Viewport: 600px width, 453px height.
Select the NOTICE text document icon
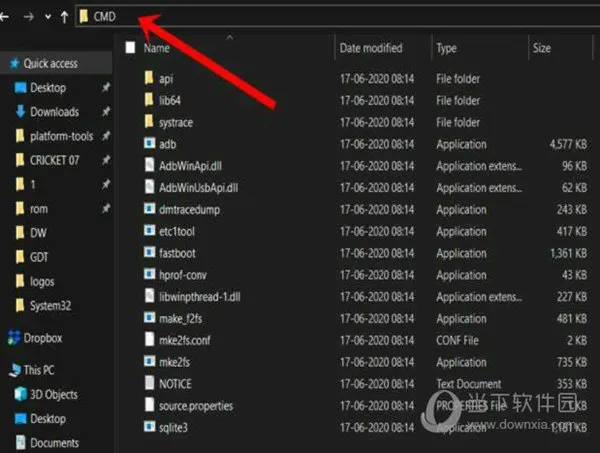[150, 383]
